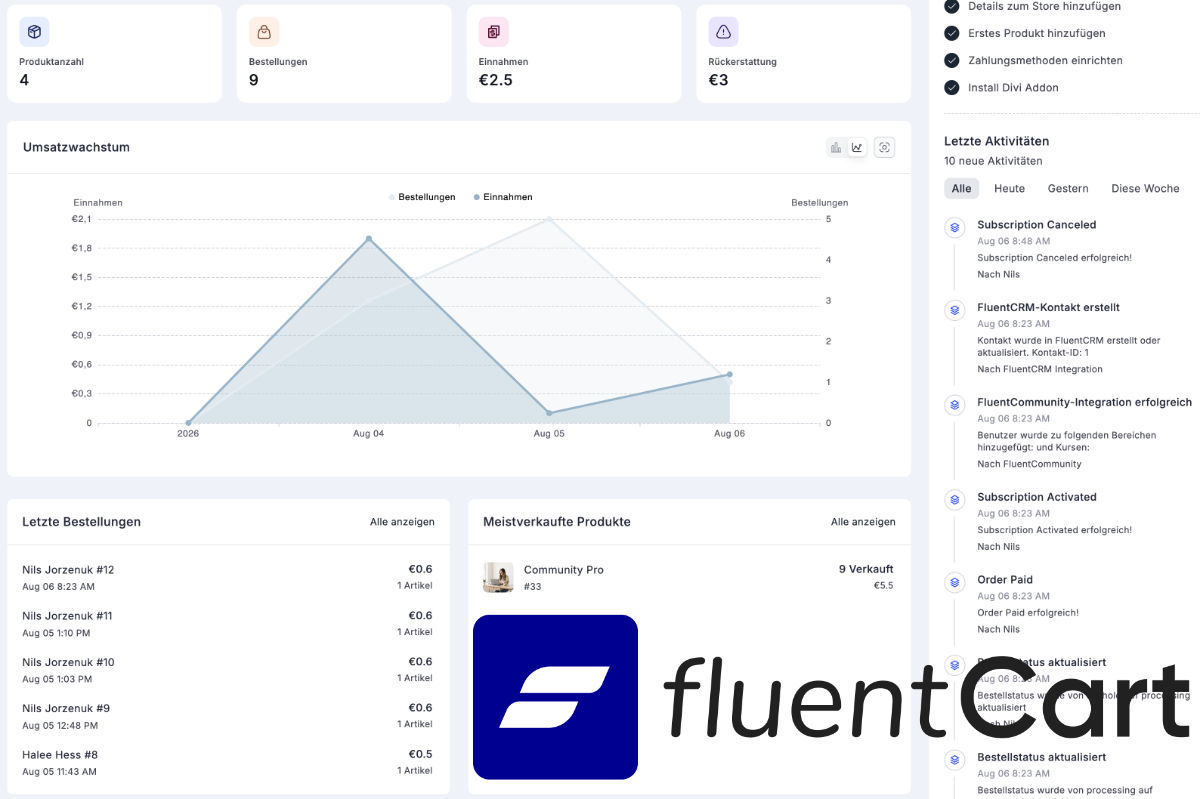Toggle Bestellungen series in chart legend
Viewport: 1200px width, 799px height.
tap(422, 197)
